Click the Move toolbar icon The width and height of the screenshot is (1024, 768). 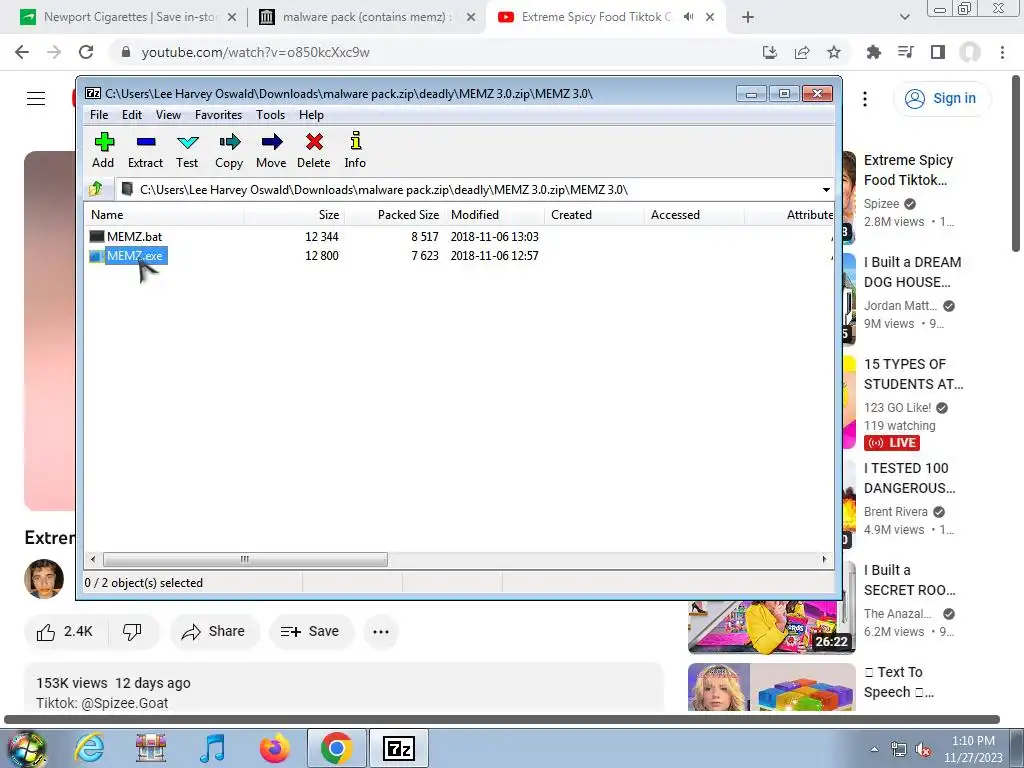[271, 150]
